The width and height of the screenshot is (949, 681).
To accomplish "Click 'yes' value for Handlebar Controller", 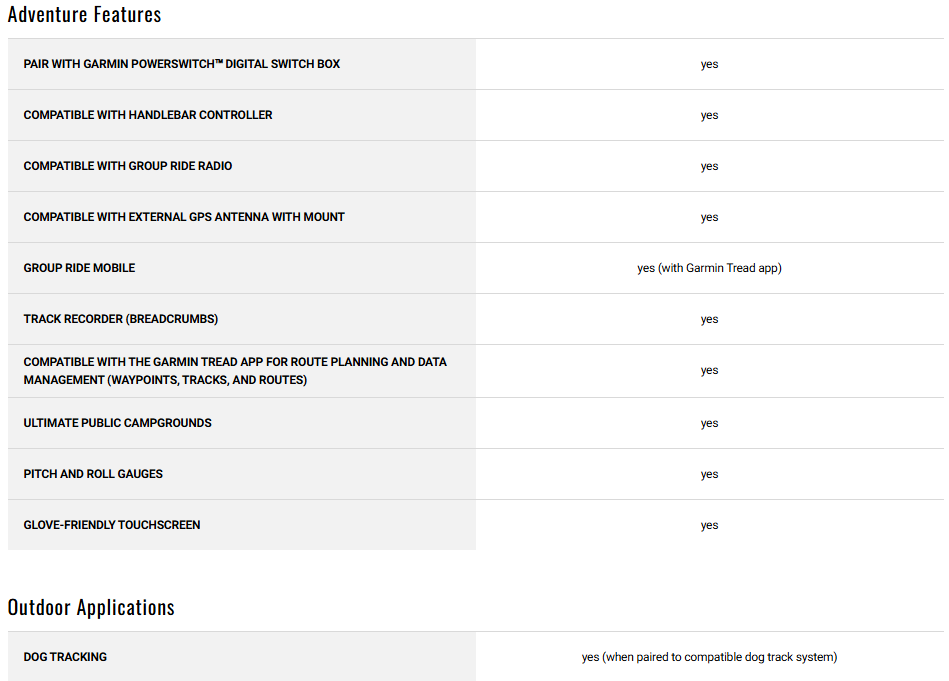I will tap(709, 115).
